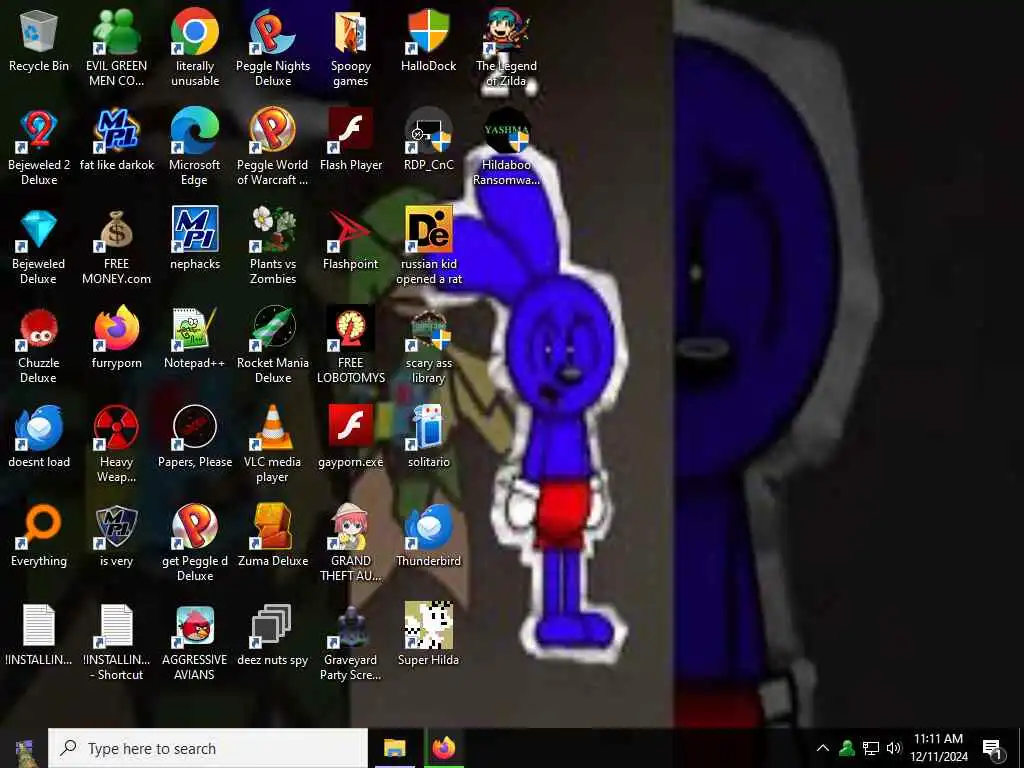
Task: Select the Zuma Deluxe icon
Action: (272, 527)
